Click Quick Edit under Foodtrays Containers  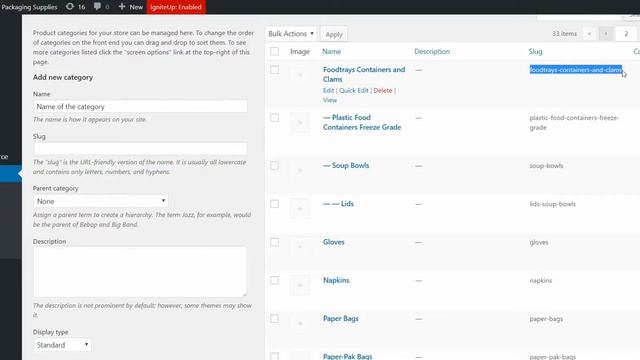tap(353, 90)
